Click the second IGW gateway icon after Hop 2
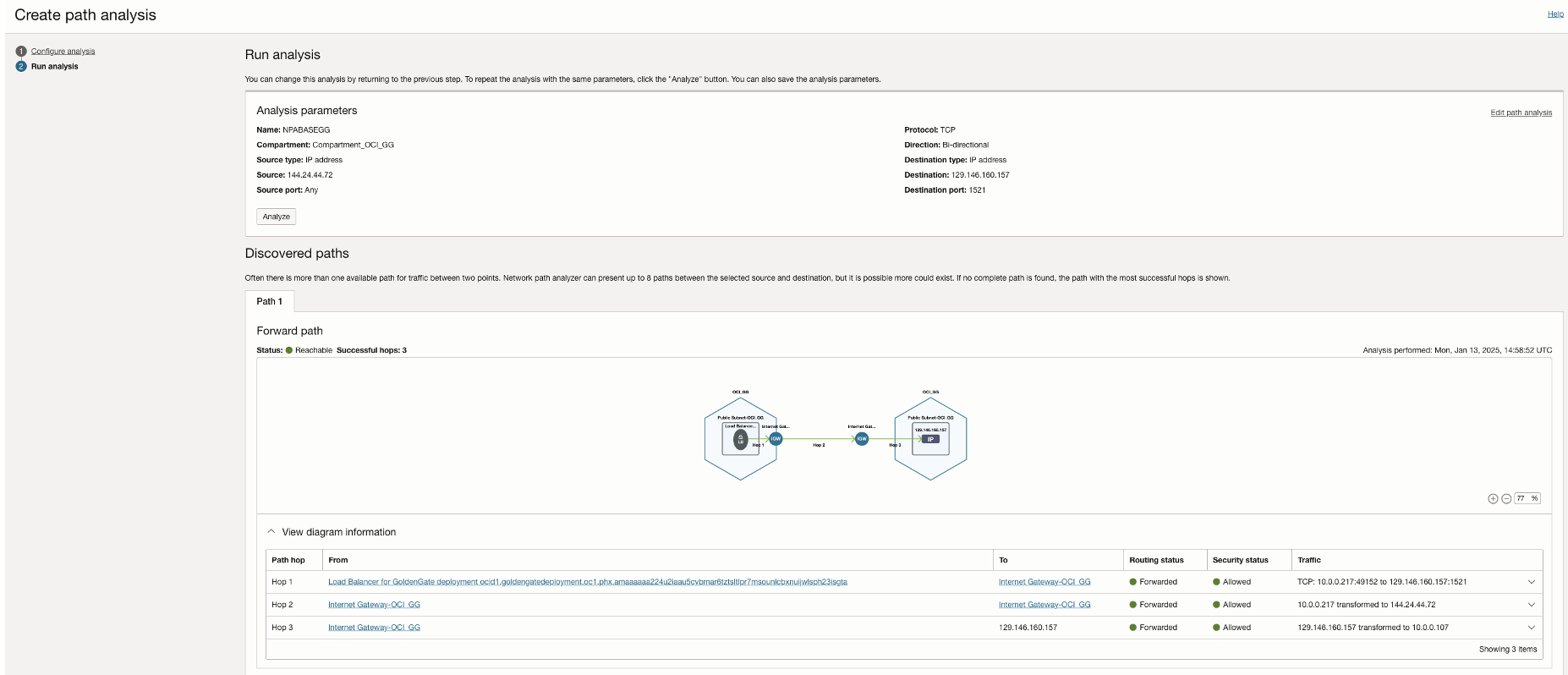The height and width of the screenshot is (675, 1568). [861, 439]
